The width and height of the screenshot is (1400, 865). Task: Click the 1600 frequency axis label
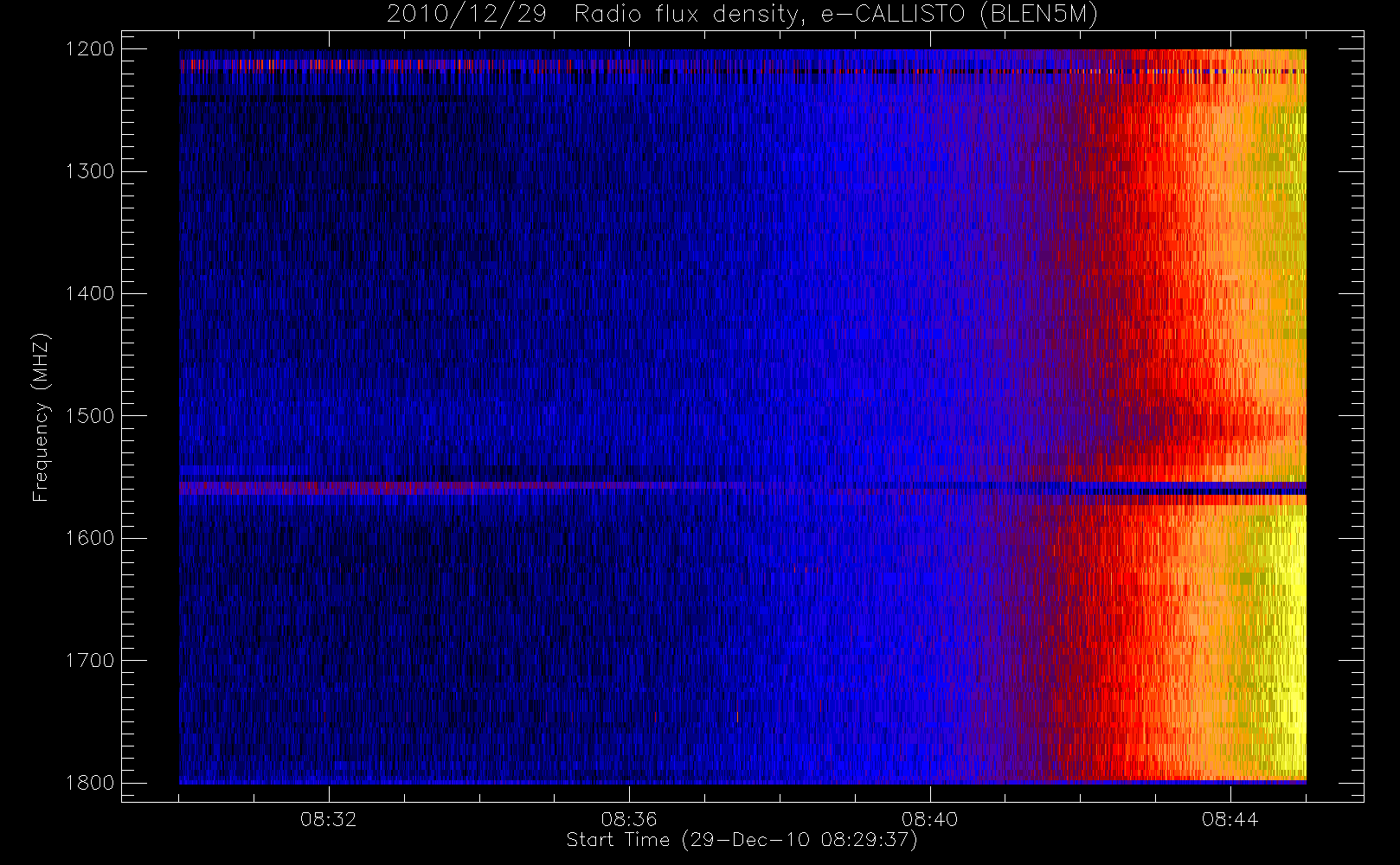(x=90, y=538)
